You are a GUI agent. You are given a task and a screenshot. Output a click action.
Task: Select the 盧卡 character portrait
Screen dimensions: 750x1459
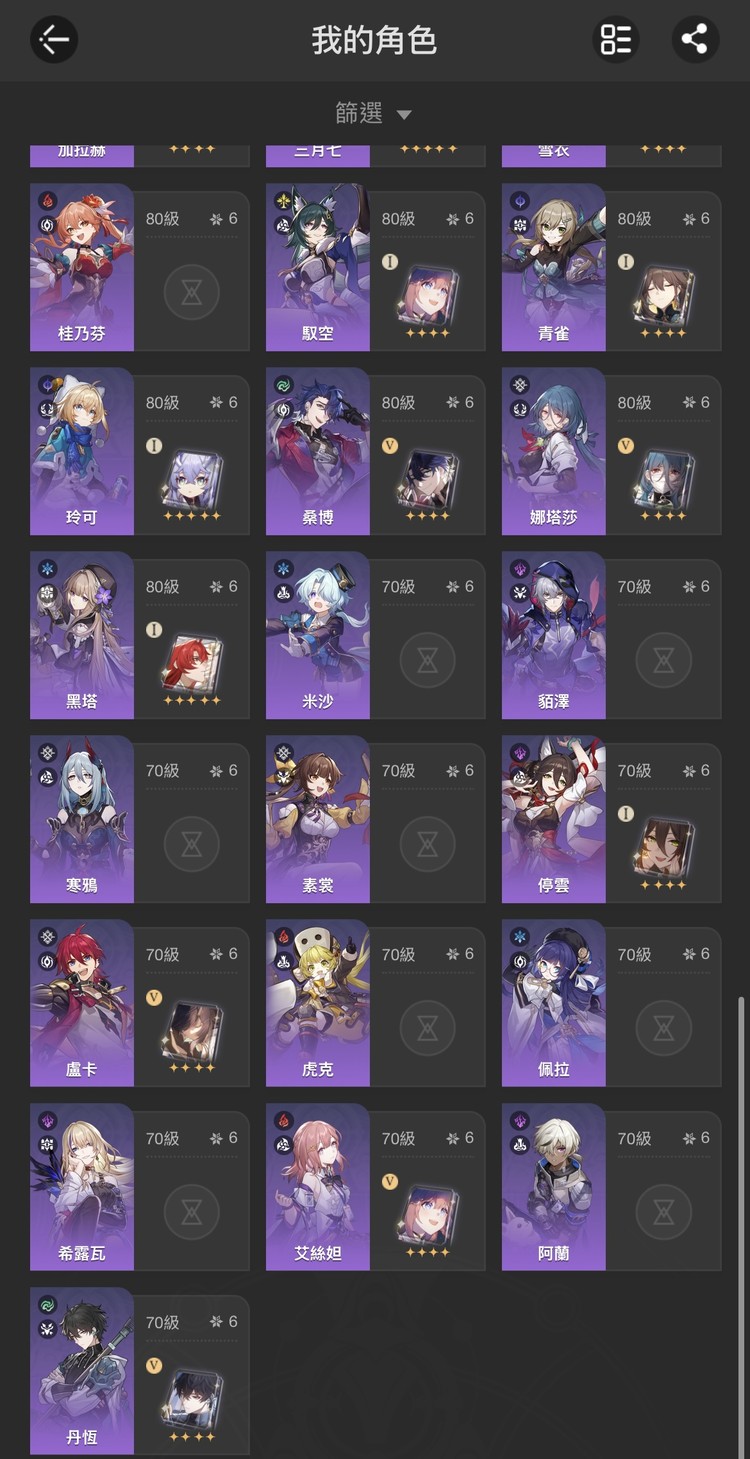point(82,1003)
